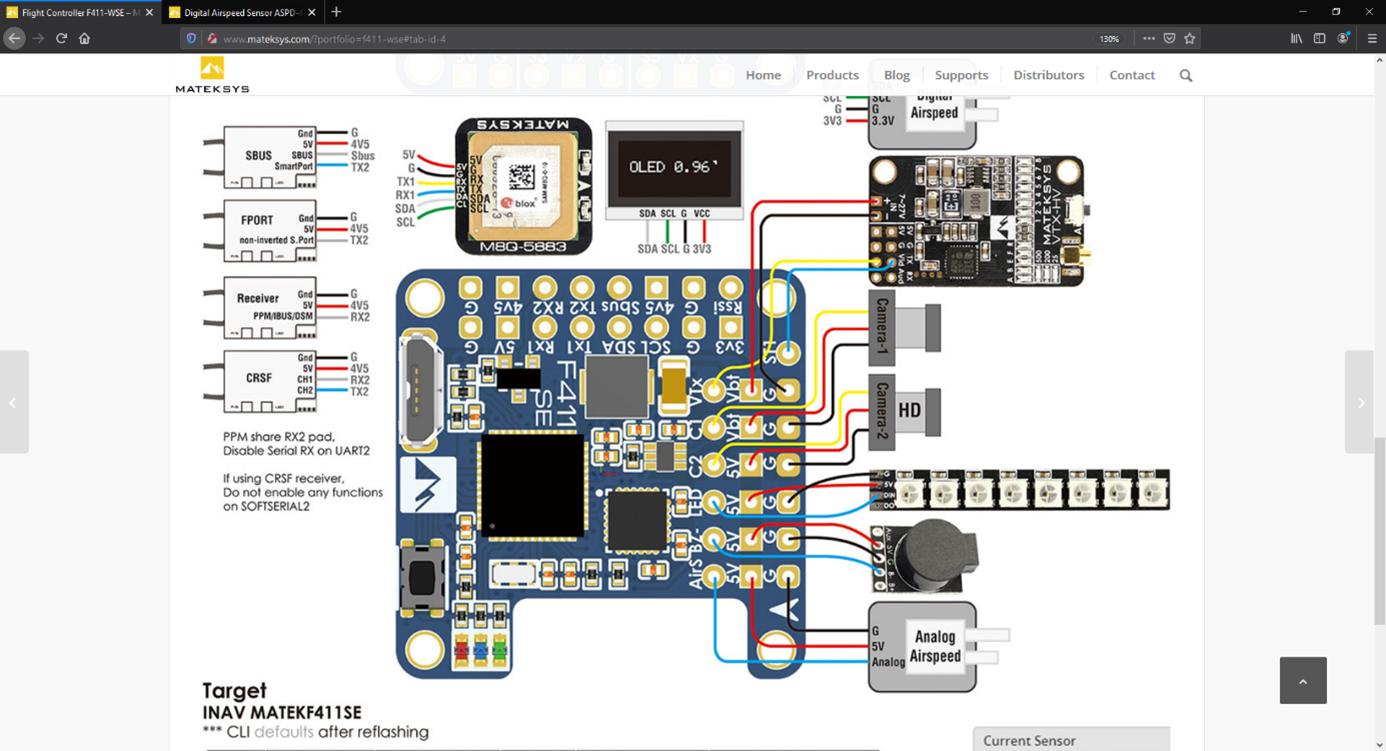Expand the page actions three-dots menu
This screenshot has width=1386, height=751.
coord(1148,38)
